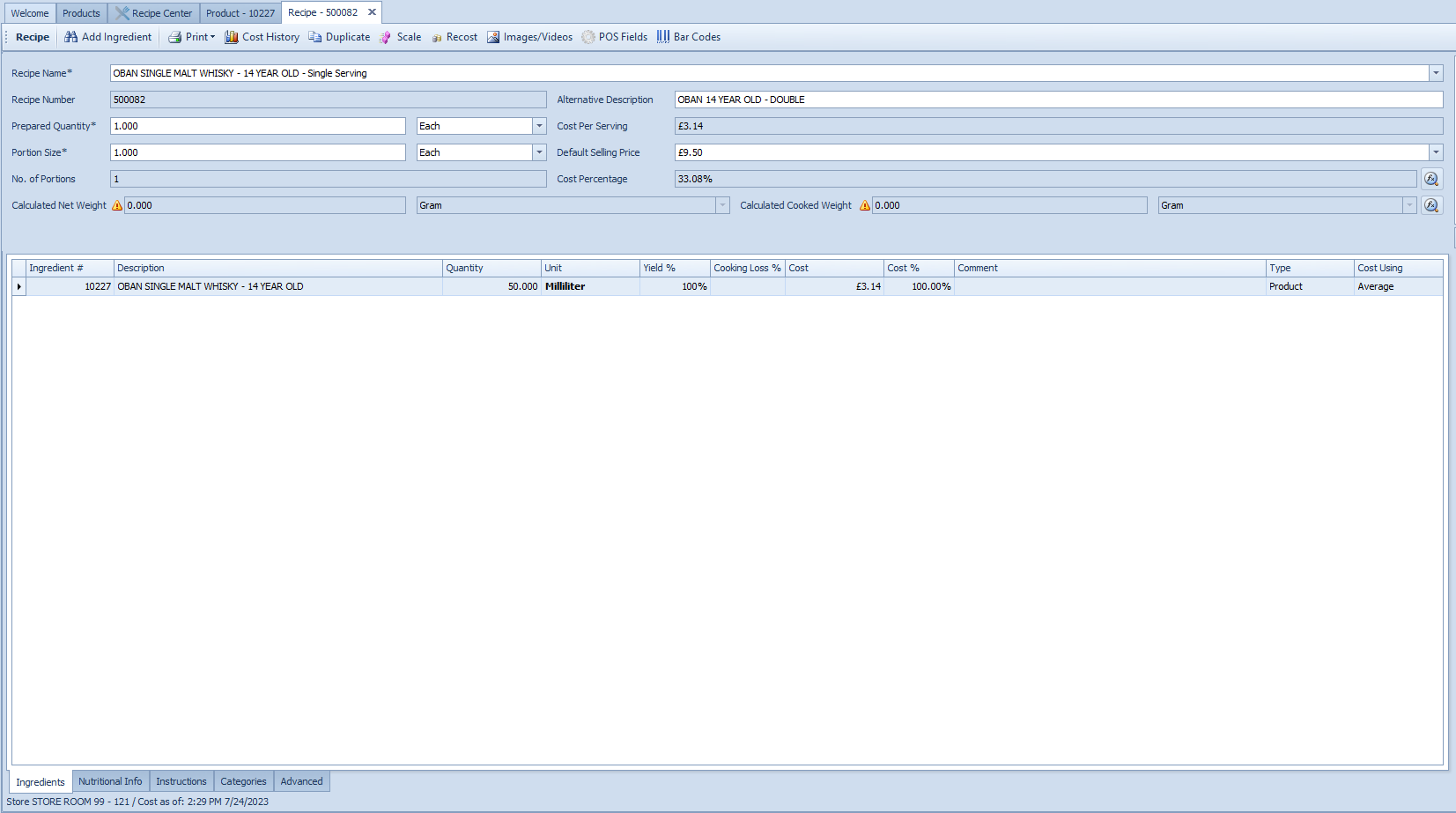Click the 50.000 quantity cell
Viewport: 1456px width, 813px height.
491,286
